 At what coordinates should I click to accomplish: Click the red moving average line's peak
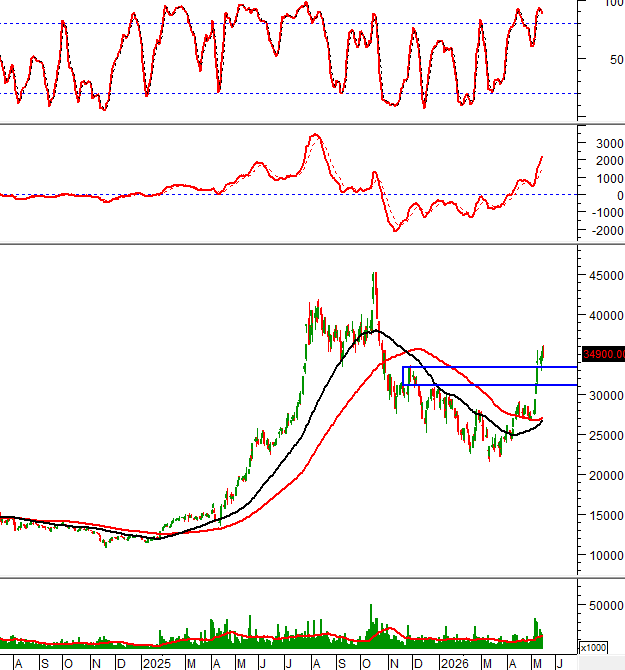tap(418, 349)
